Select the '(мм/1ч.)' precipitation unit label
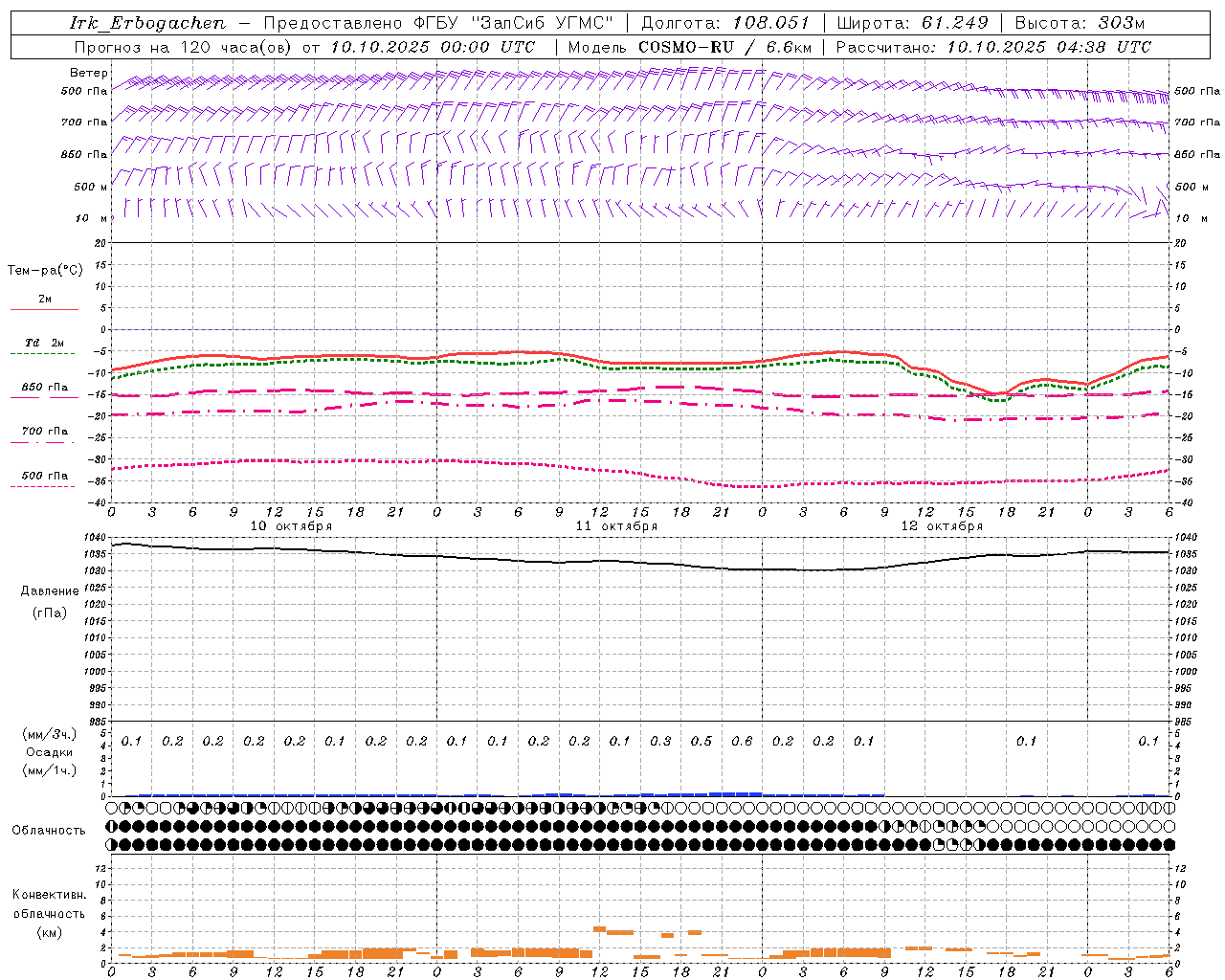This screenshot has height=980, width=1225. pyautogui.click(x=50, y=770)
